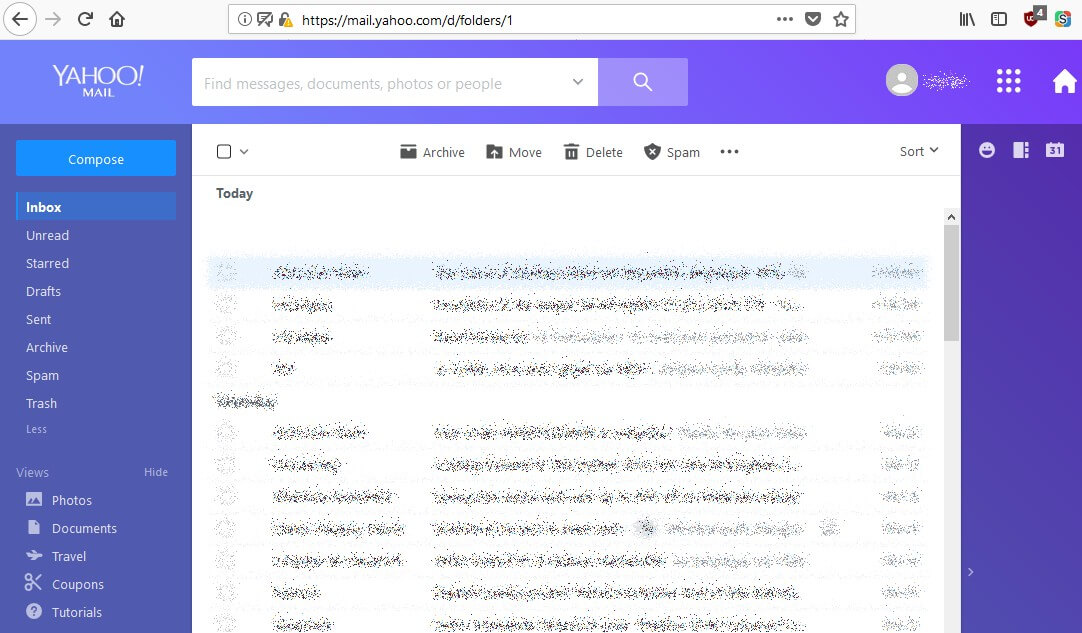Click the Move toolbar button
The height and width of the screenshot is (633, 1082).
point(514,152)
